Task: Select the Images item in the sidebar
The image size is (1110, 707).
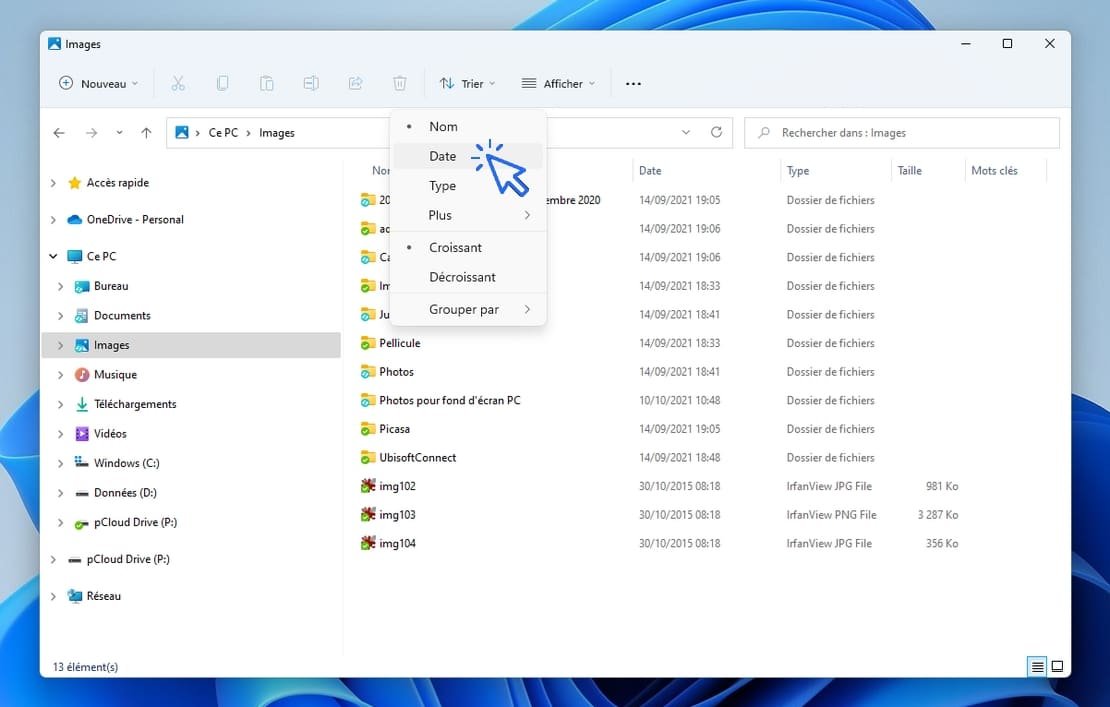Action: pyautogui.click(x=191, y=345)
